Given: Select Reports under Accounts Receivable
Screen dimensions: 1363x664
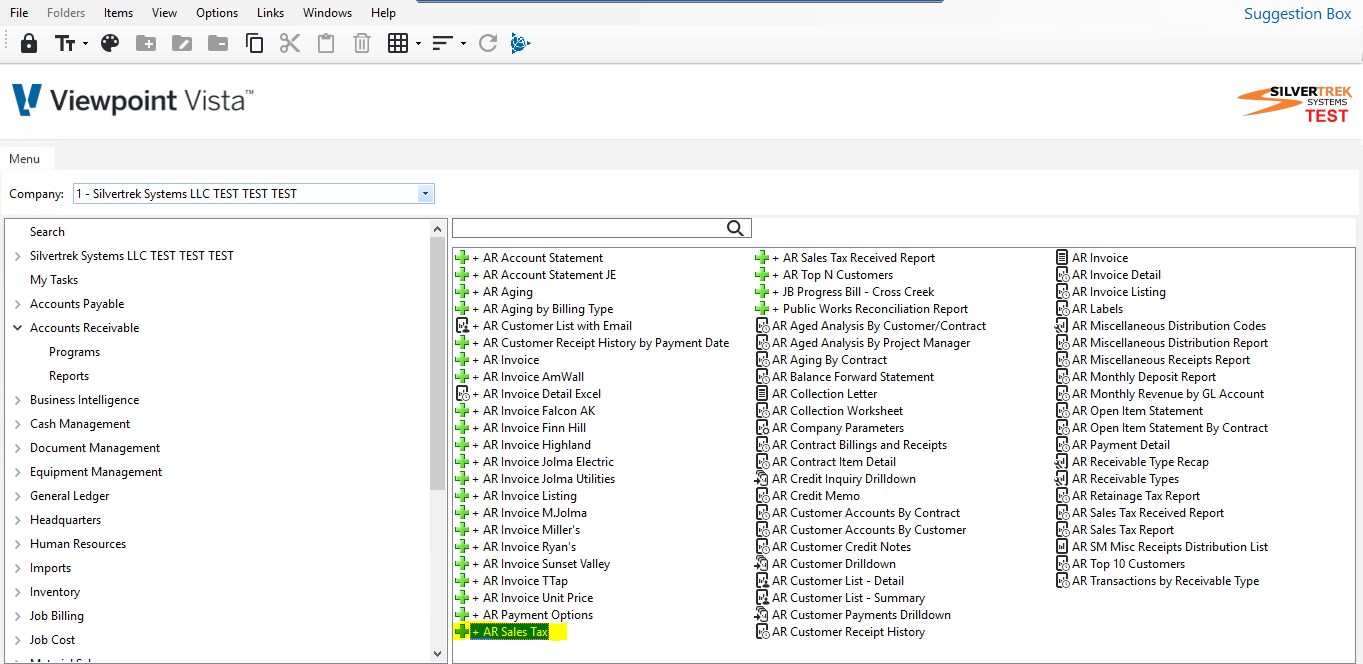Looking at the screenshot, I should point(69,376).
